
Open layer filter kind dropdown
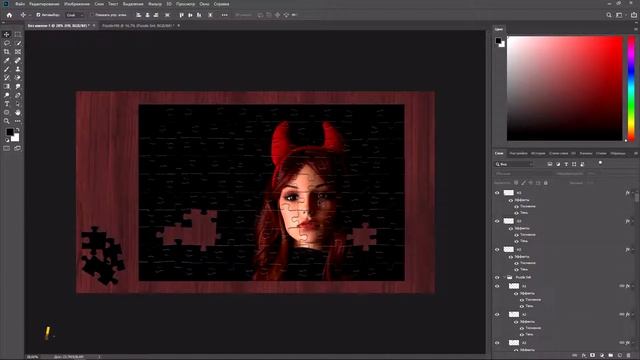[x=514, y=164]
